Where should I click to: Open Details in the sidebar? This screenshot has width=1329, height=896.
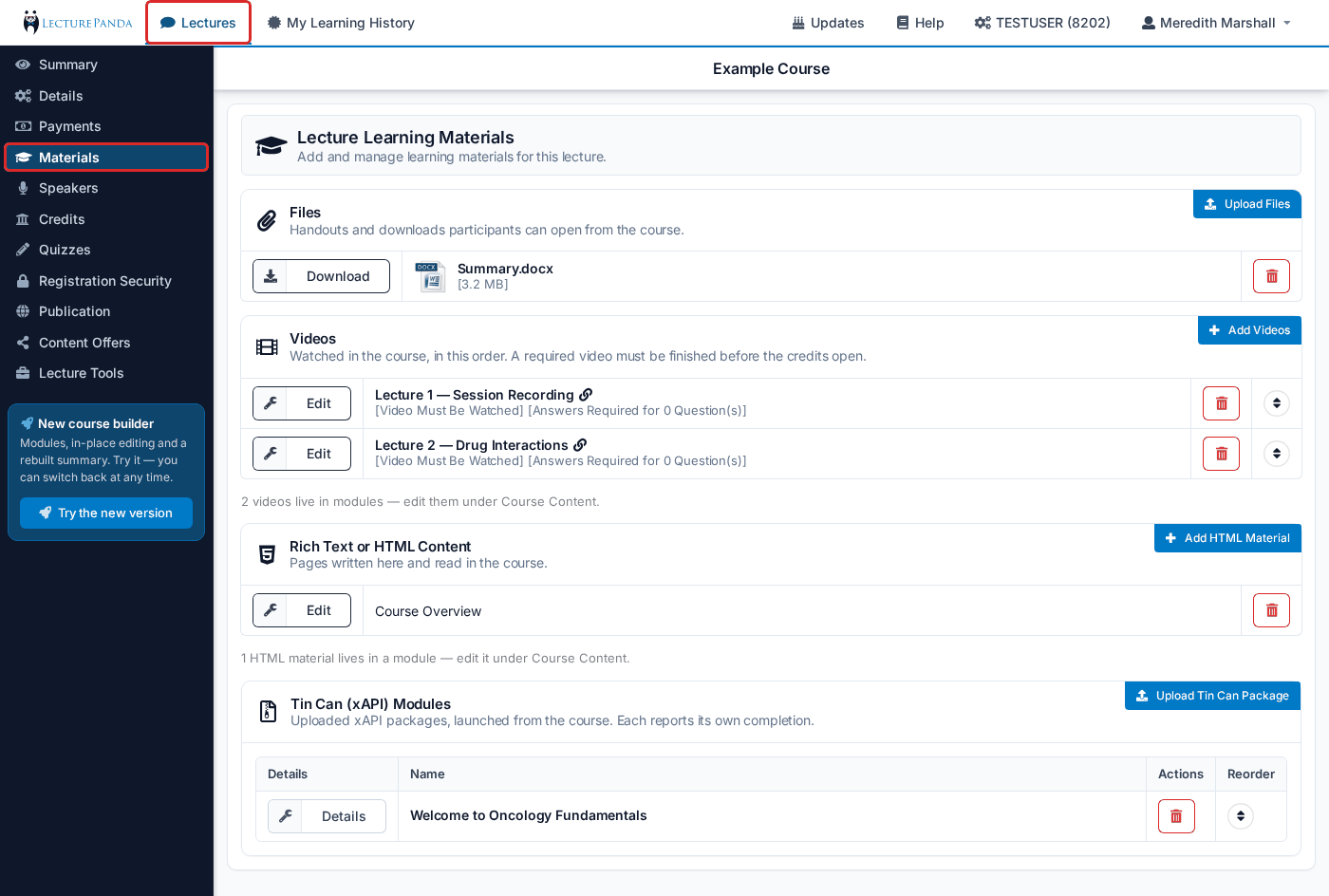pos(106,96)
